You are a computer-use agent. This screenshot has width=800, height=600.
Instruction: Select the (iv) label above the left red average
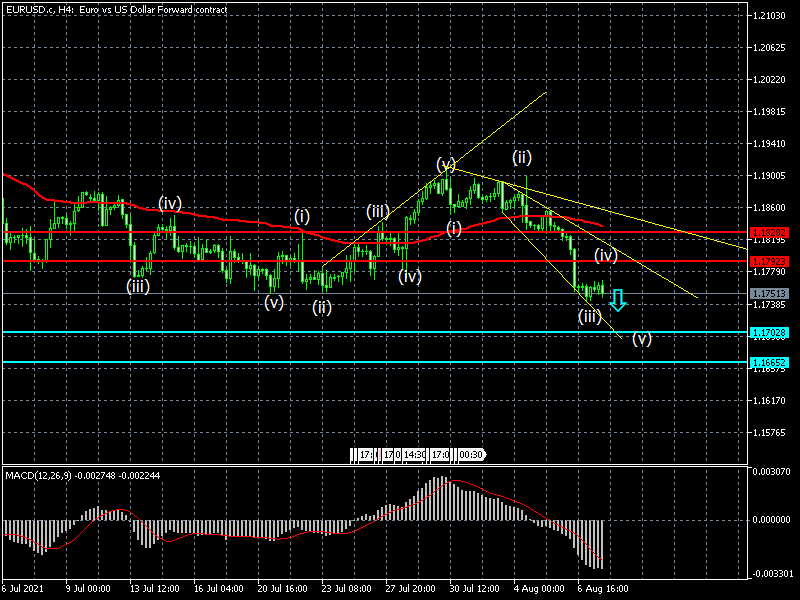coord(169,203)
